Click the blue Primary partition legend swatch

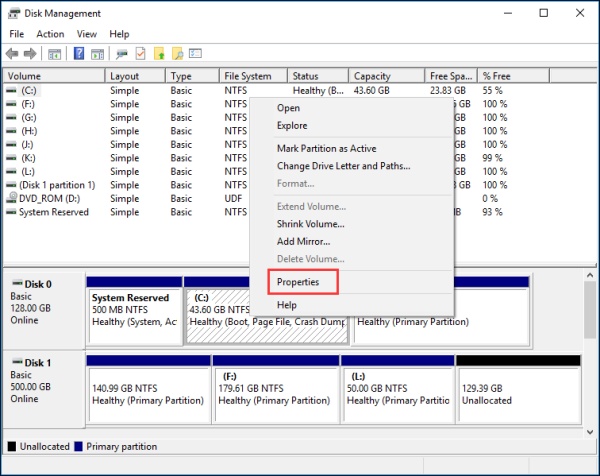(79, 446)
